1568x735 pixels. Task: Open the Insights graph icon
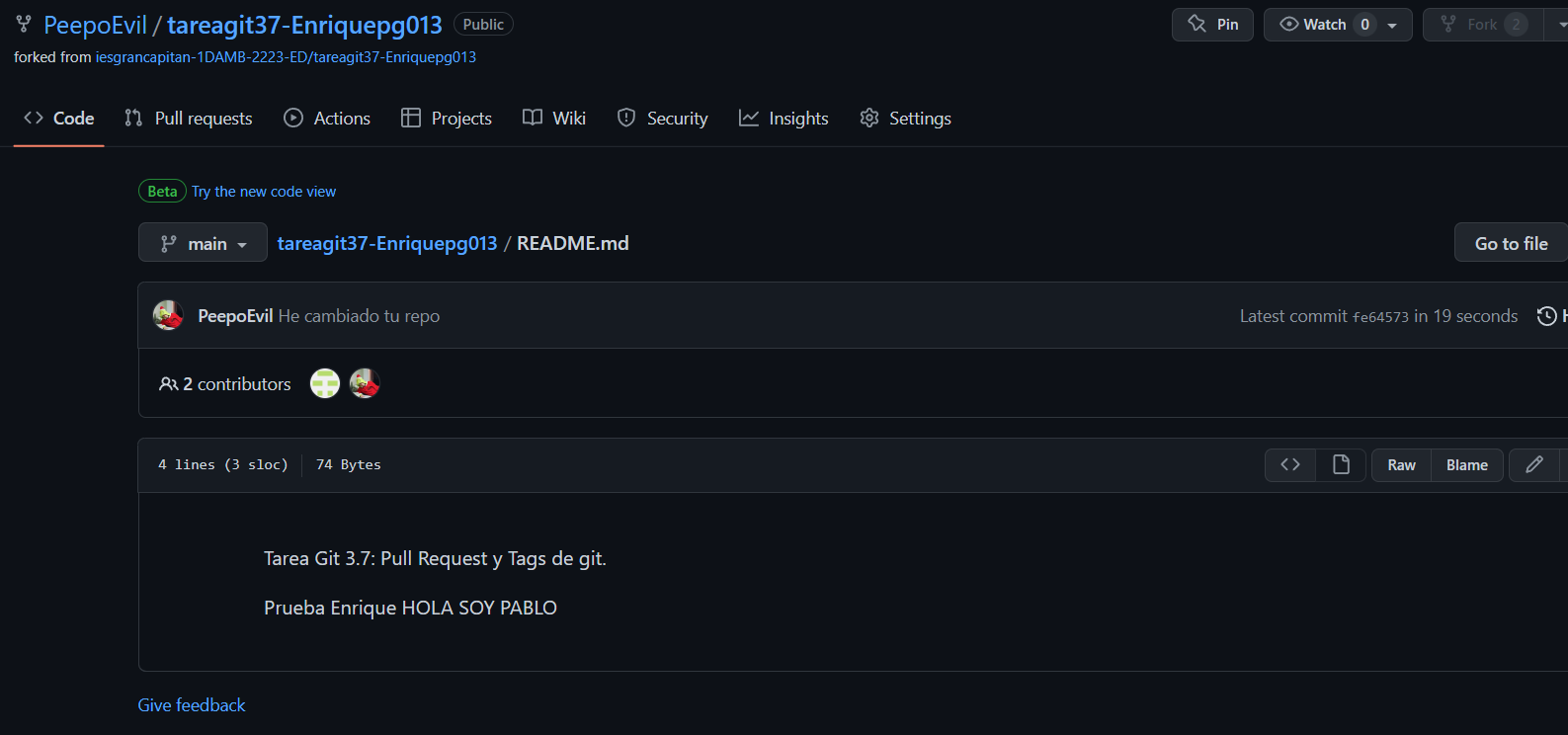coord(748,118)
